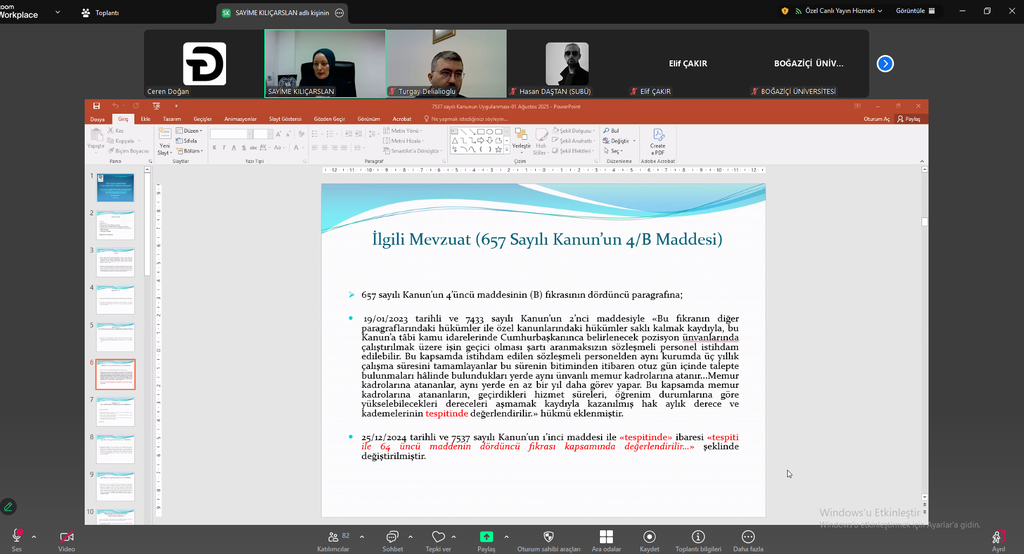Click the Paylaş button in PowerPoint

point(909,119)
